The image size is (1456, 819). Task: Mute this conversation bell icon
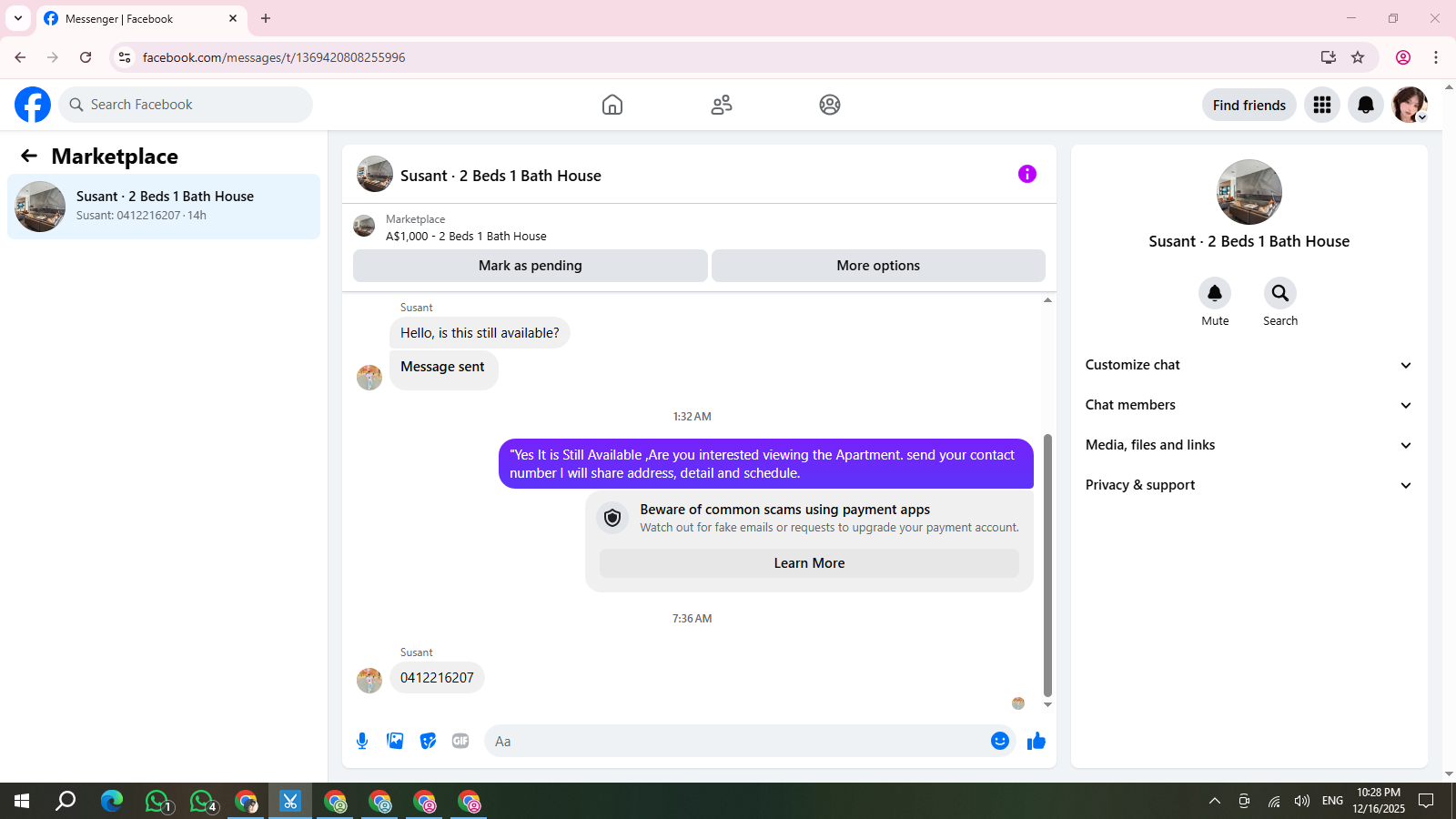point(1215,293)
